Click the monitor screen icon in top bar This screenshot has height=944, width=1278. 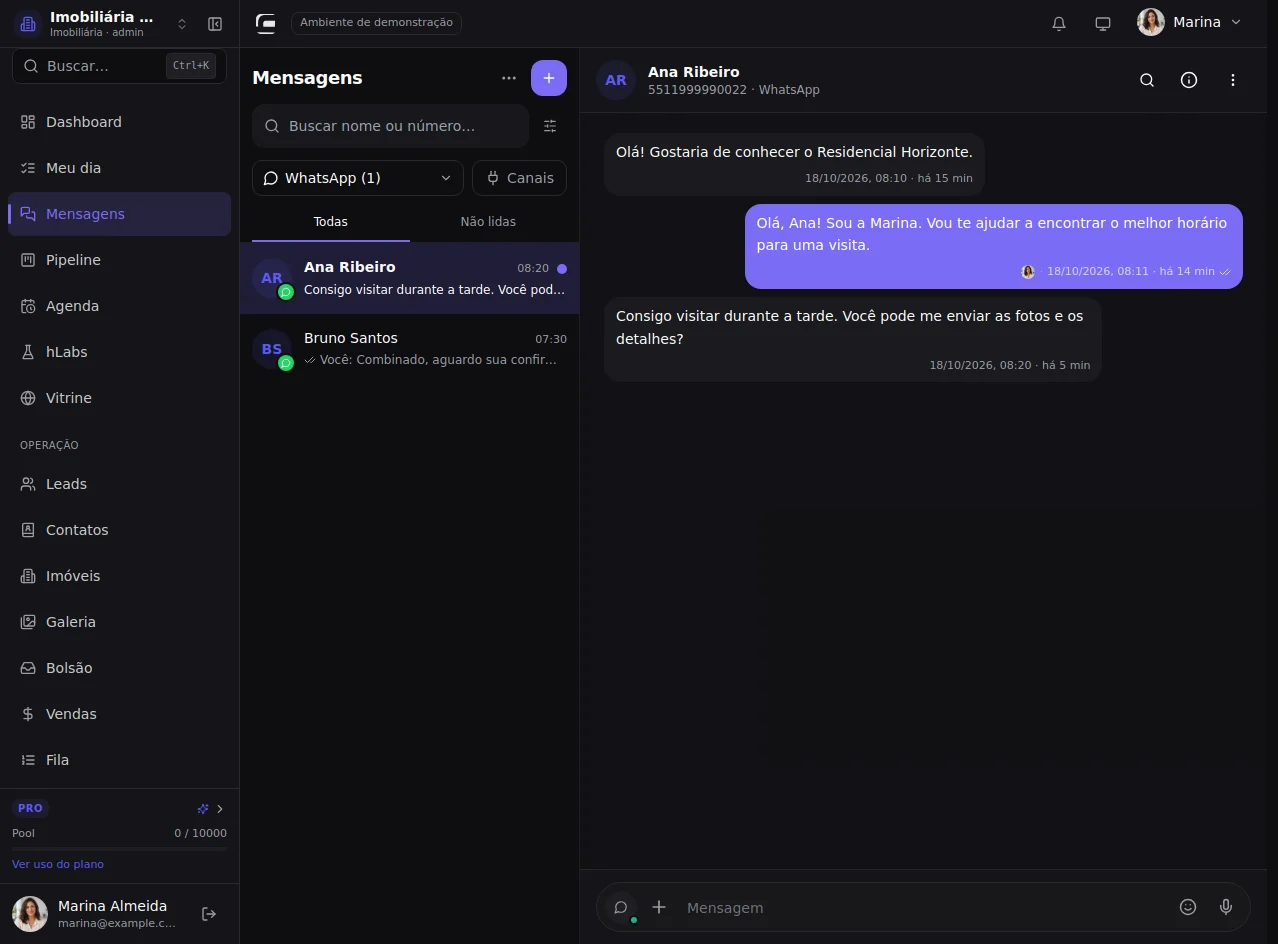click(1103, 23)
